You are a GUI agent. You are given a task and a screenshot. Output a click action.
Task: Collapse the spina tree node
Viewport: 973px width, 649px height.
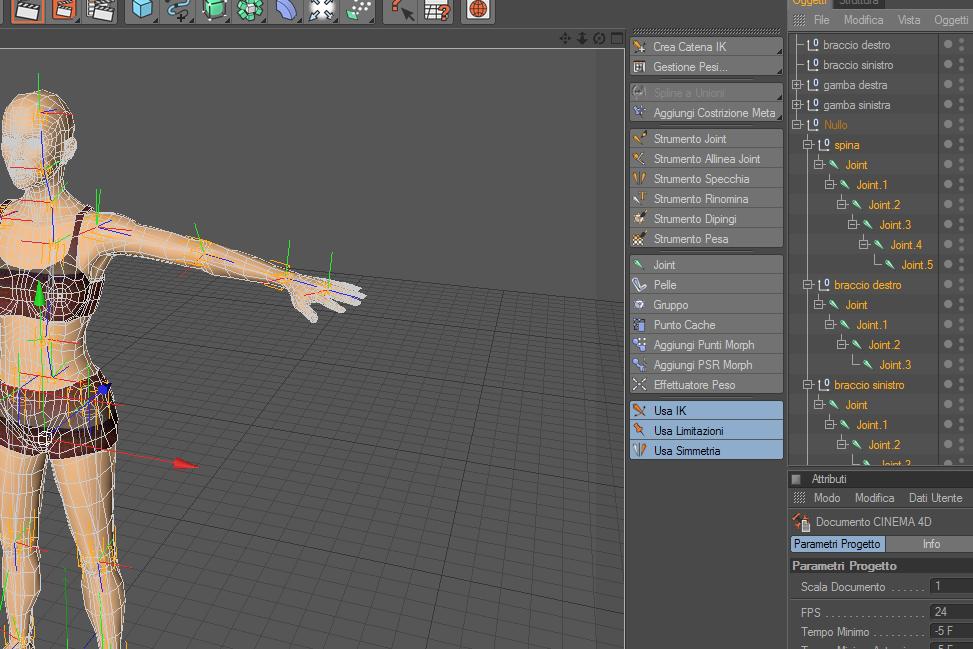tap(807, 145)
